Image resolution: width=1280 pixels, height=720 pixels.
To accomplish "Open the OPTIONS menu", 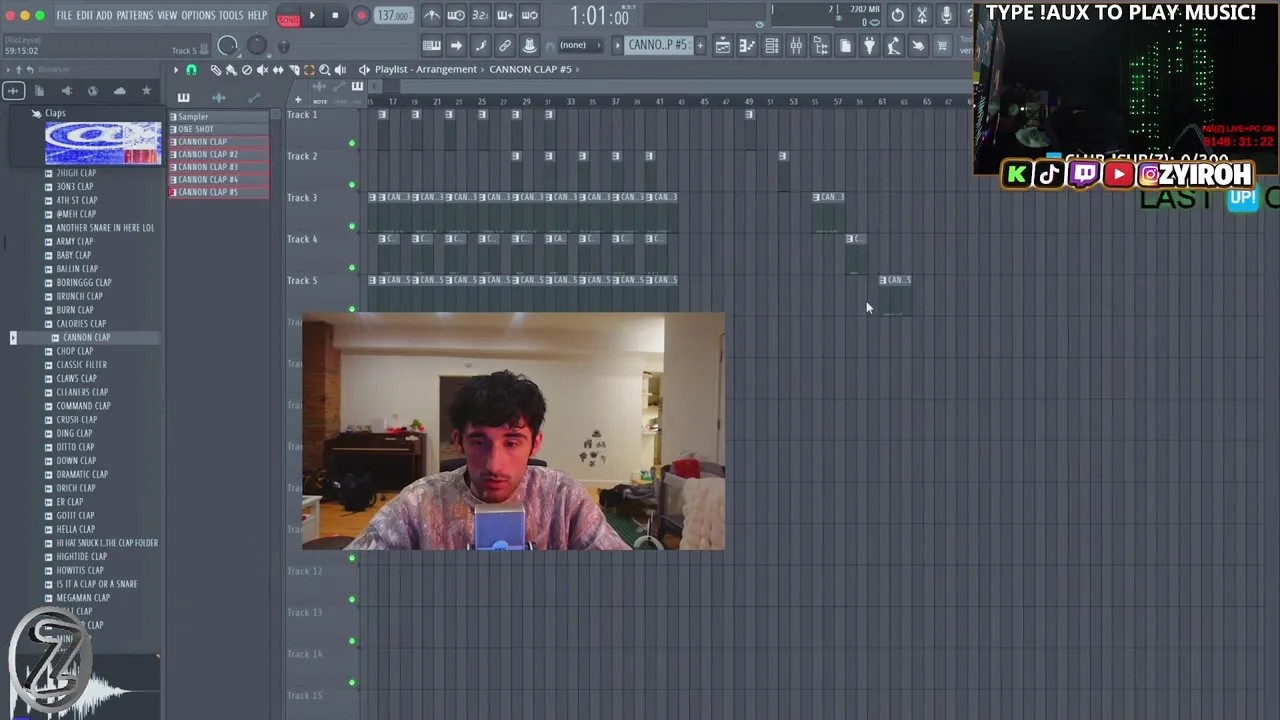I will pyautogui.click(x=198, y=15).
